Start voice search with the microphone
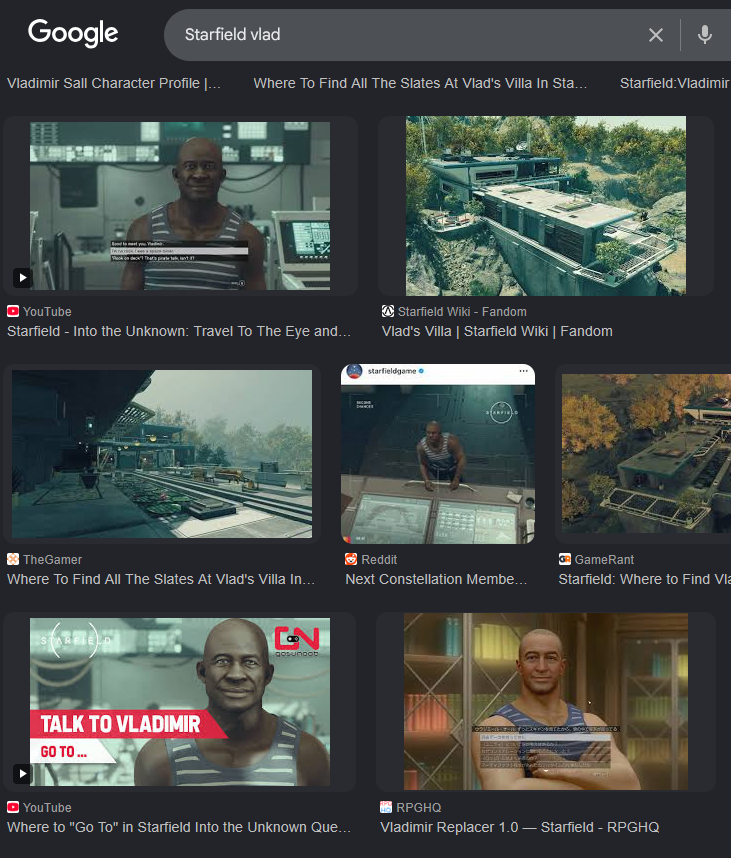The image size is (731, 858). (705, 35)
